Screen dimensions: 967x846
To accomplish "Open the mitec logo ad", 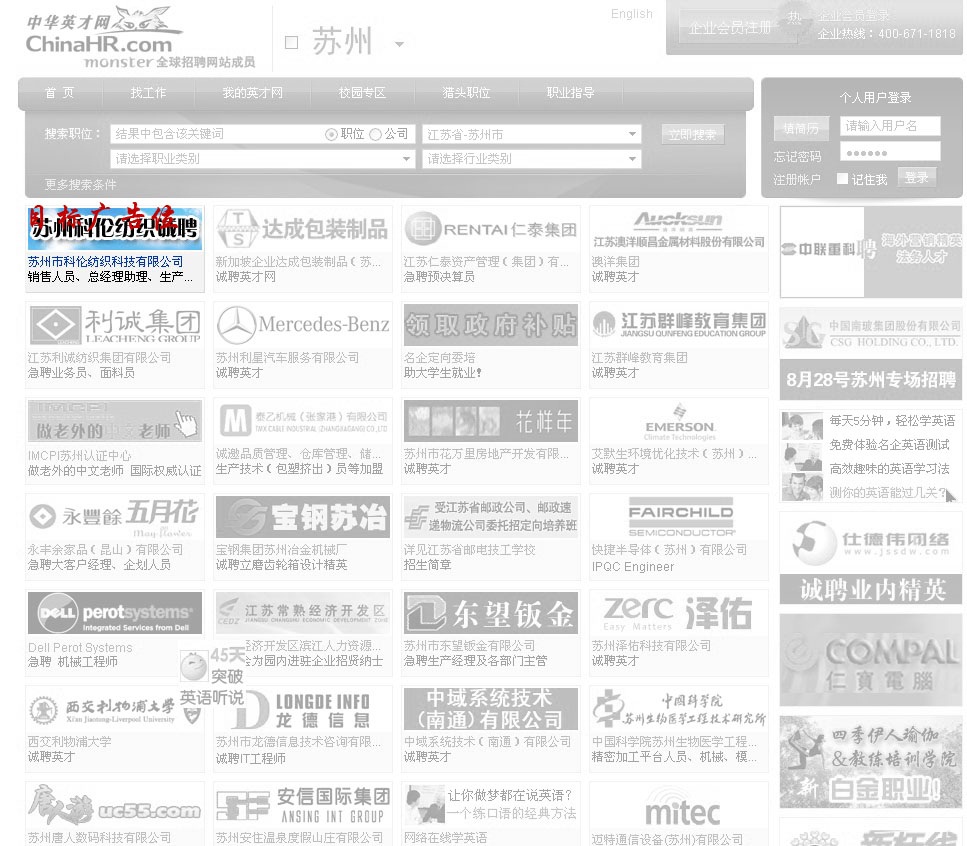I will [679, 805].
